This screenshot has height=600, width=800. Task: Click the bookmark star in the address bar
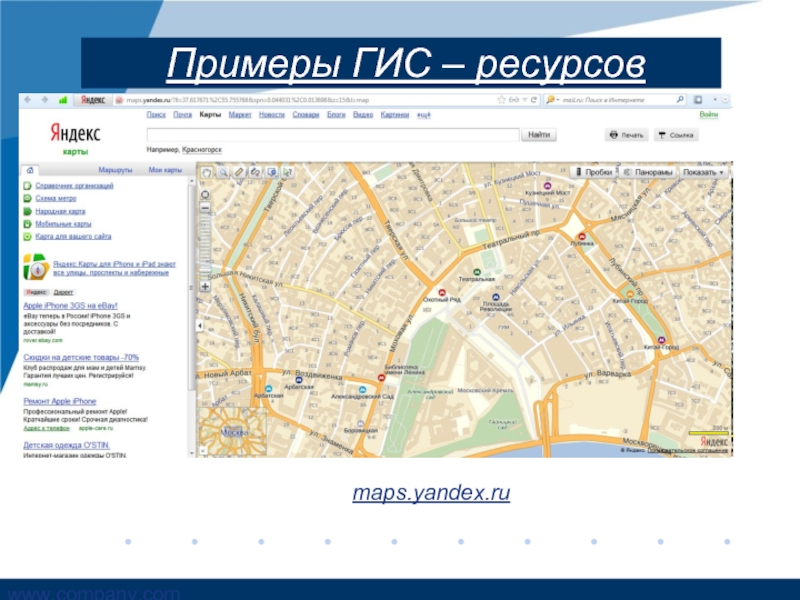[502, 100]
